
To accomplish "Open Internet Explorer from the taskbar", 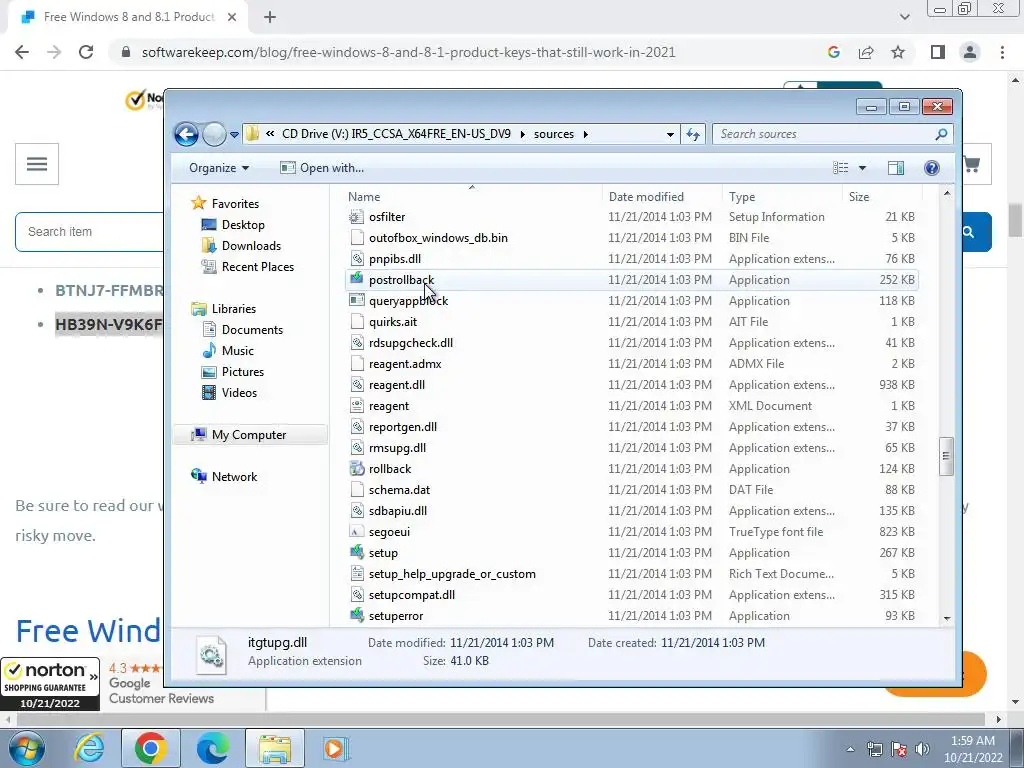I will point(89,748).
